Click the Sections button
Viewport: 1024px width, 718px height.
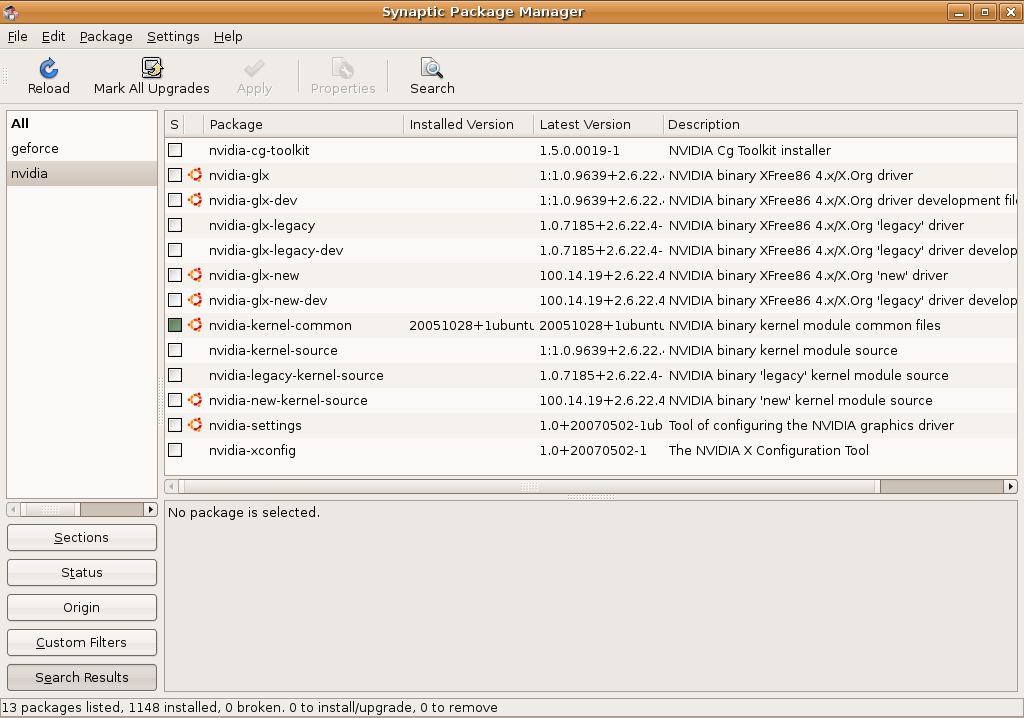click(x=82, y=538)
